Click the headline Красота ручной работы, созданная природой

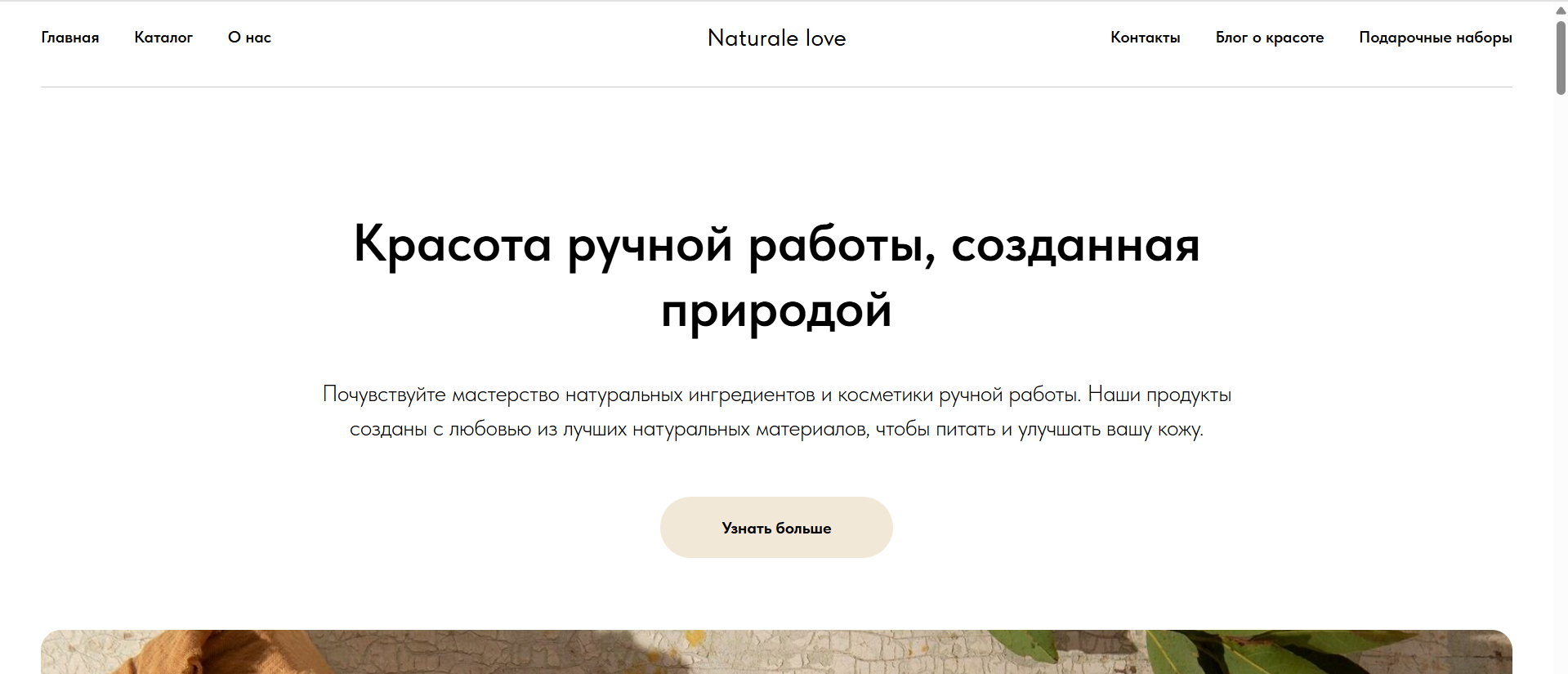(x=776, y=277)
